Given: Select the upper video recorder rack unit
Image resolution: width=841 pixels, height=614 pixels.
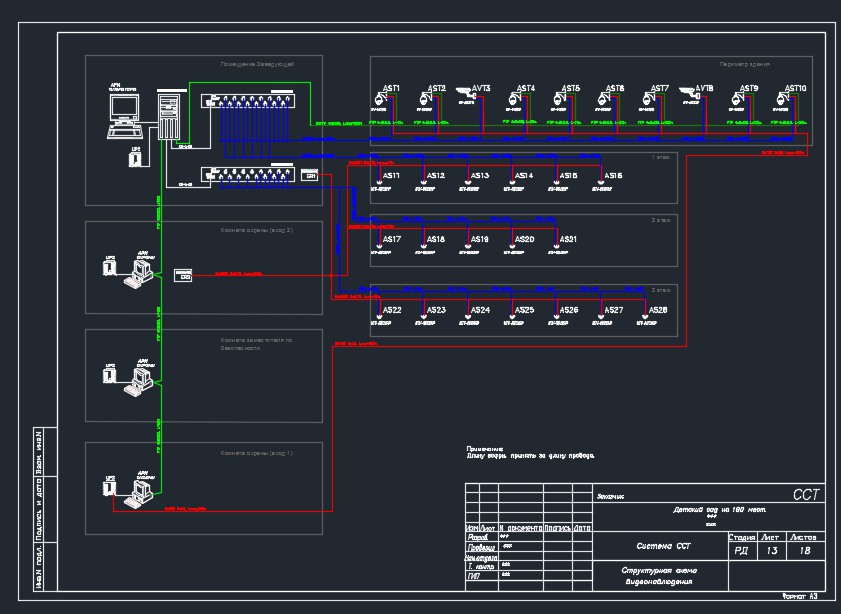Looking at the screenshot, I should pyautogui.click(x=248, y=100).
